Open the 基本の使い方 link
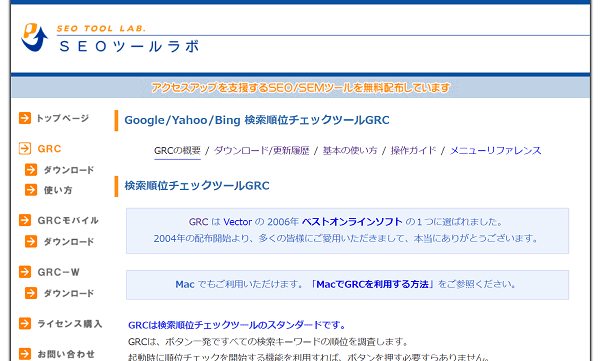This screenshot has height=361, width=600. [350, 150]
